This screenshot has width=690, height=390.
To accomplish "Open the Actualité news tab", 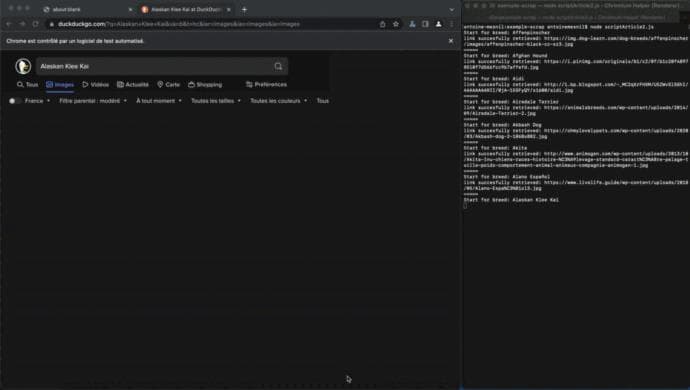I will point(133,85).
